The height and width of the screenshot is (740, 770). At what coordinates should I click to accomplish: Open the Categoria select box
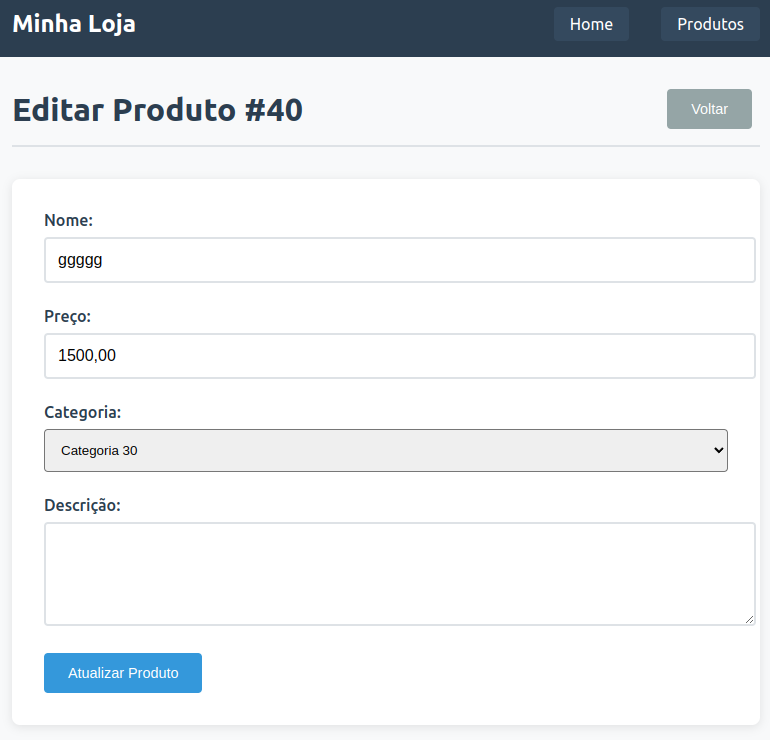[385, 450]
